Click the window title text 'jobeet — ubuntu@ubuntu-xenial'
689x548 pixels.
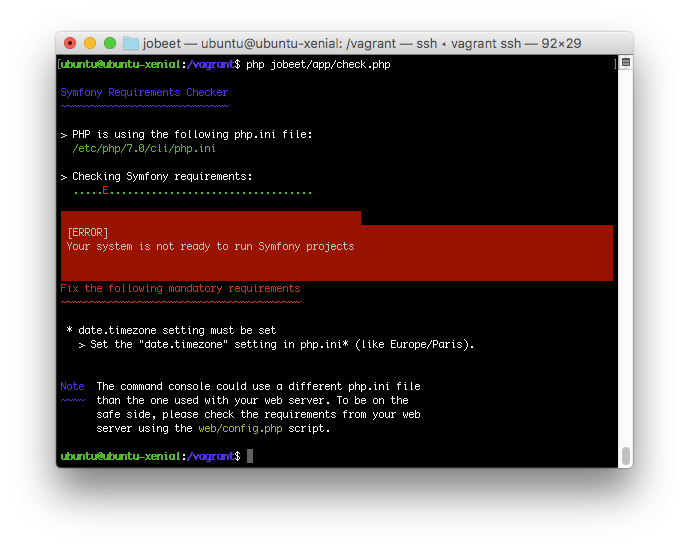click(x=241, y=44)
